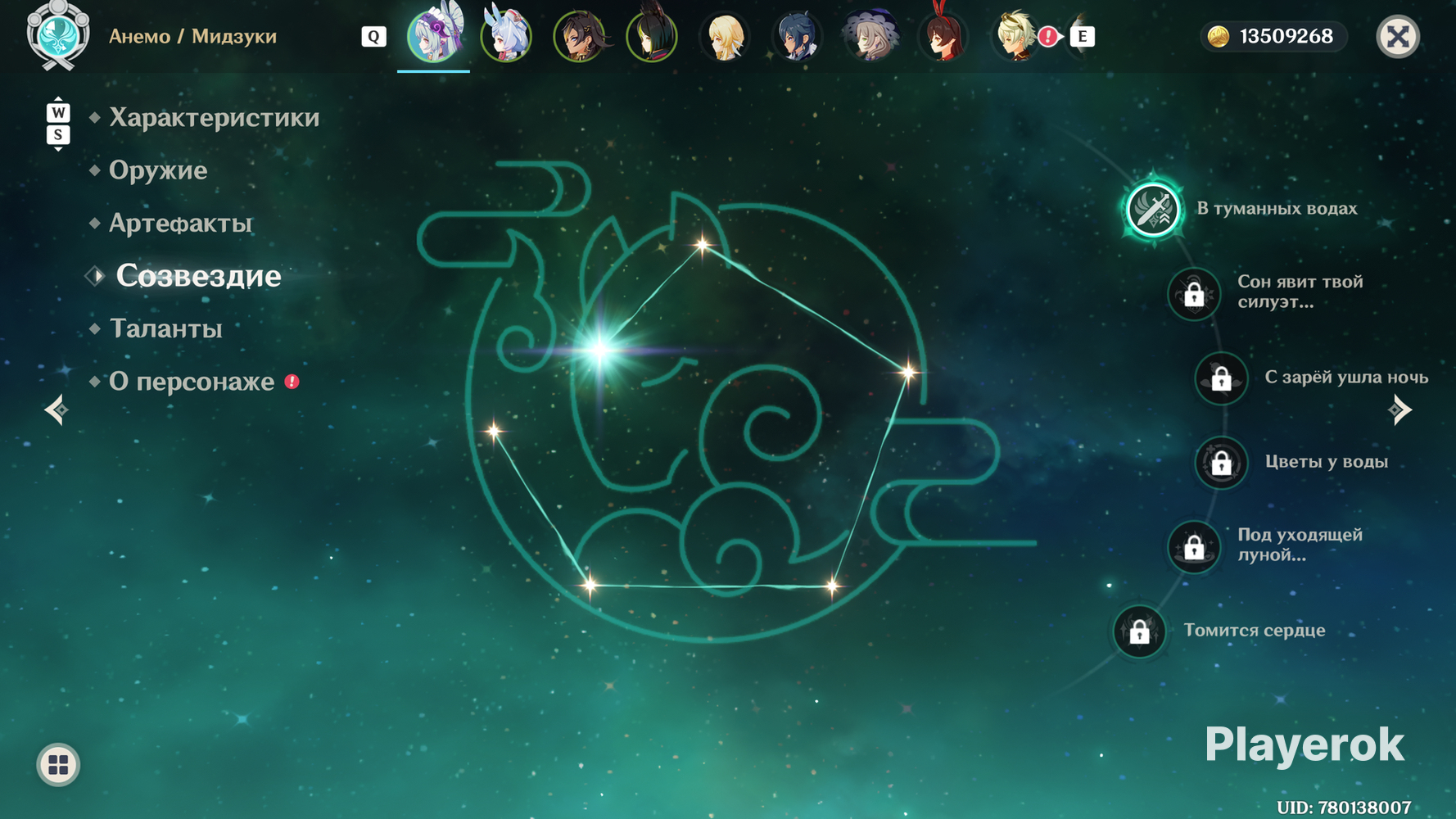The height and width of the screenshot is (819, 1456).
Task: Switch to Sigewinne's portrait with bunny ears
Action: click(x=506, y=34)
